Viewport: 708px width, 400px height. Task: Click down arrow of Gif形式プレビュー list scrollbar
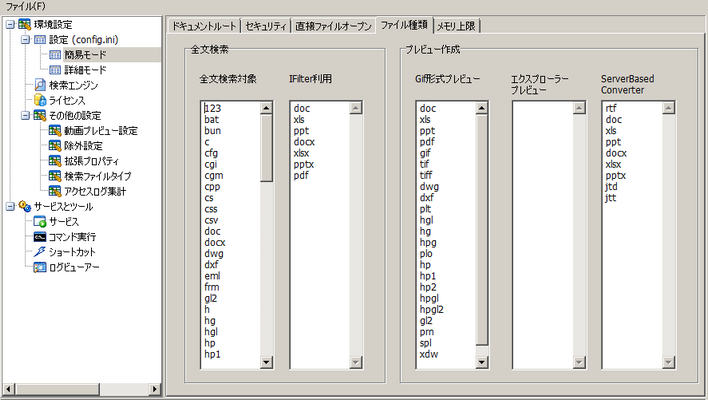pyautogui.click(x=482, y=362)
